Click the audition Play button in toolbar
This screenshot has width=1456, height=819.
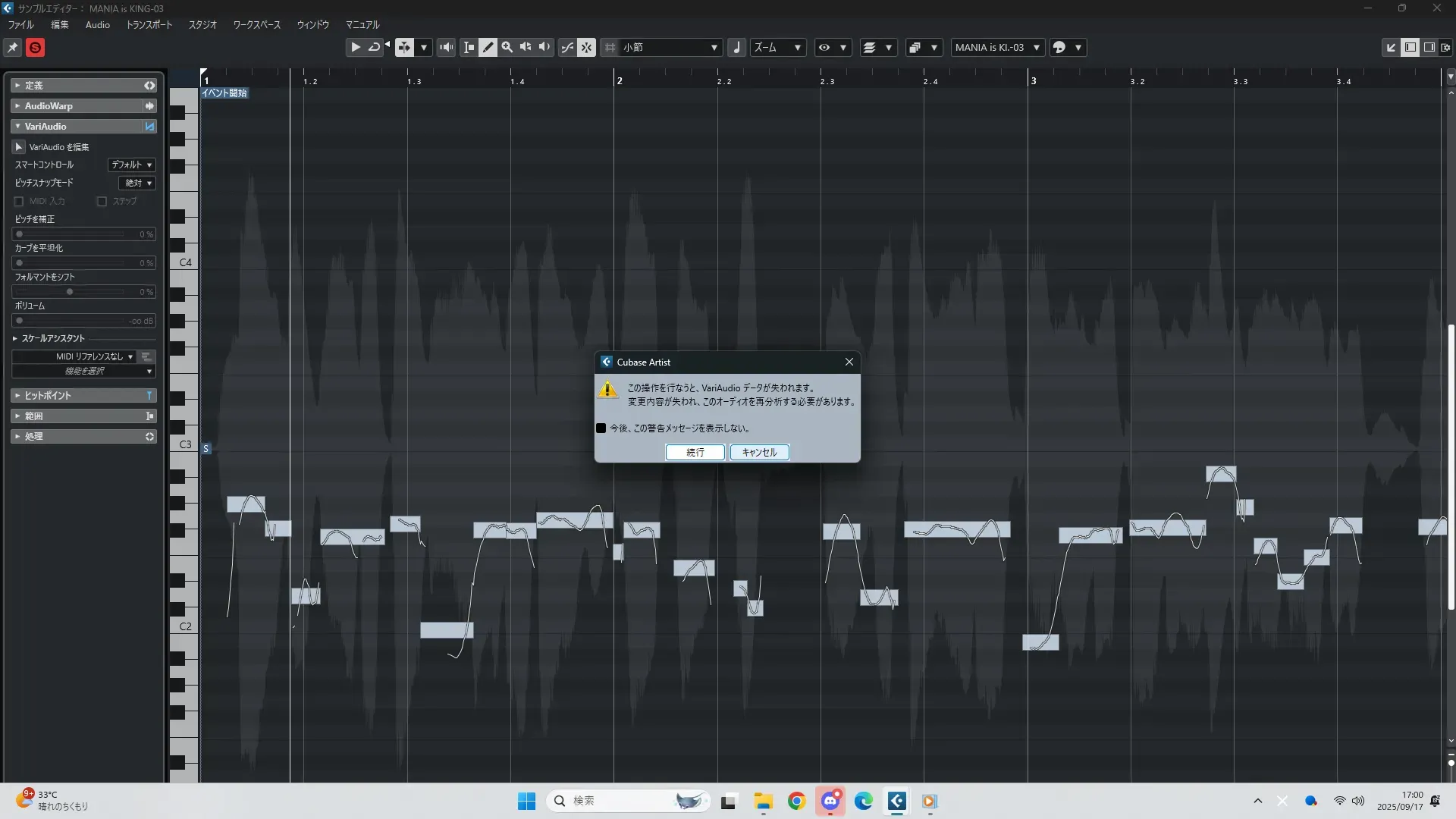[x=355, y=47]
